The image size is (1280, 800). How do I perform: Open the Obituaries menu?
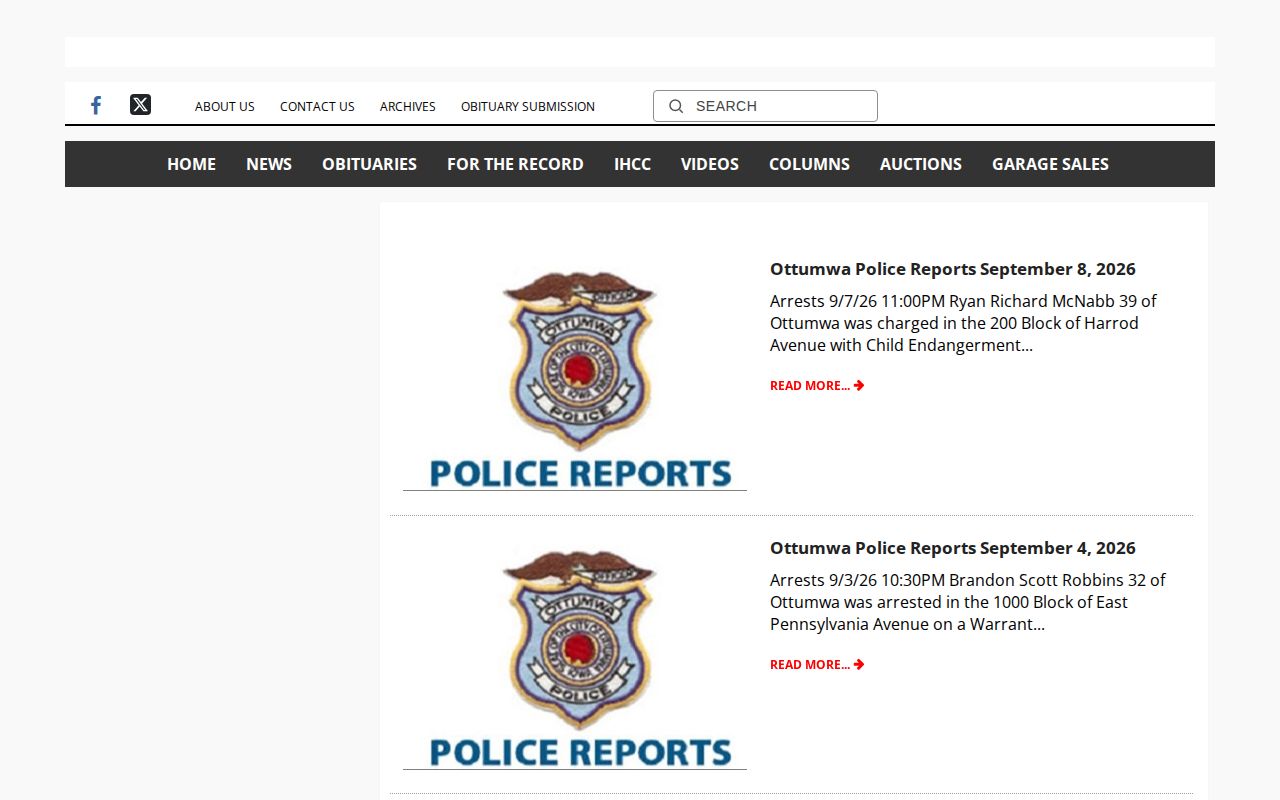coord(369,164)
